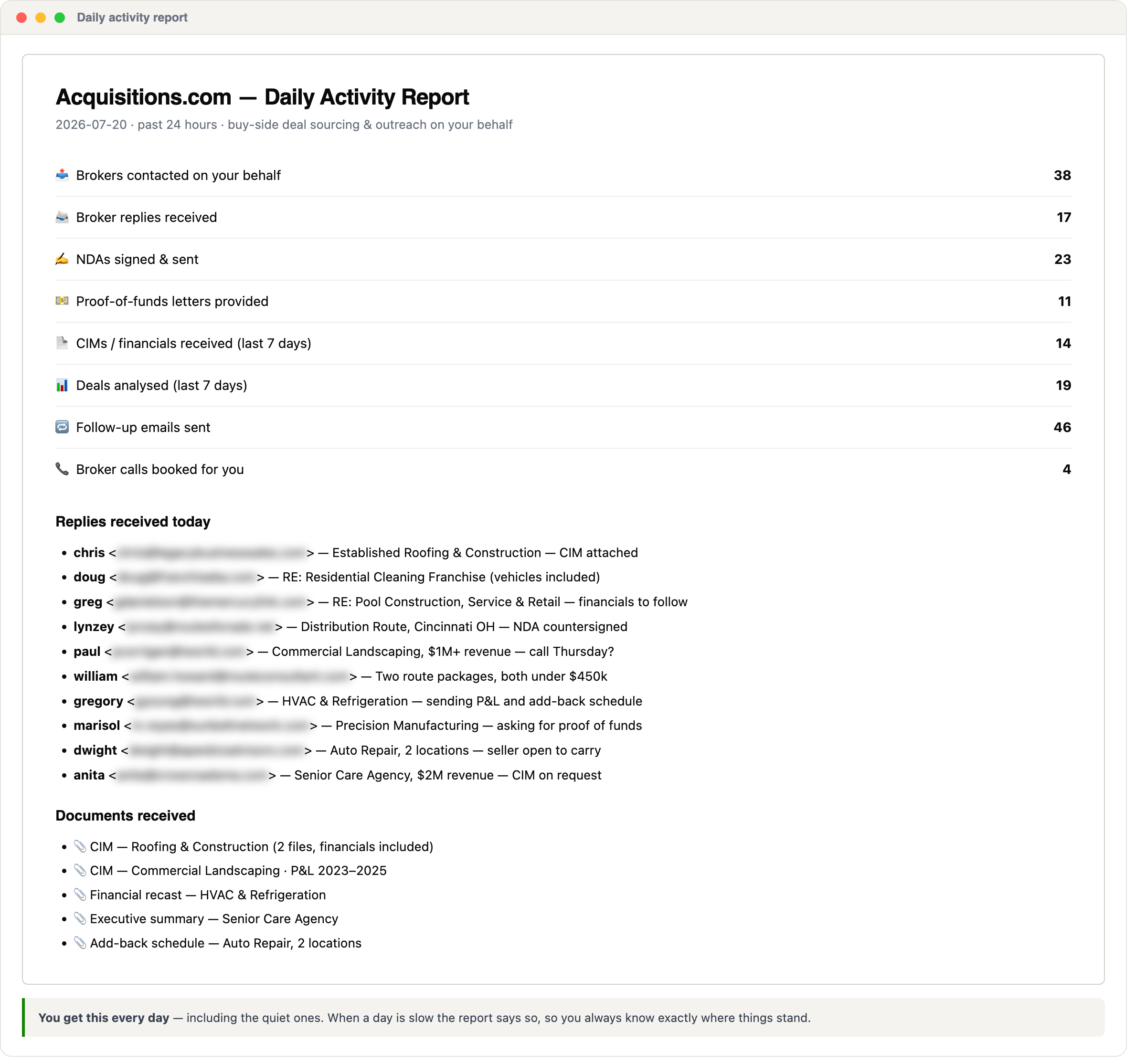The height and width of the screenshot is (1064, 1146).
Task: Click the yellow minimize window button
Action: pos(41,18)
